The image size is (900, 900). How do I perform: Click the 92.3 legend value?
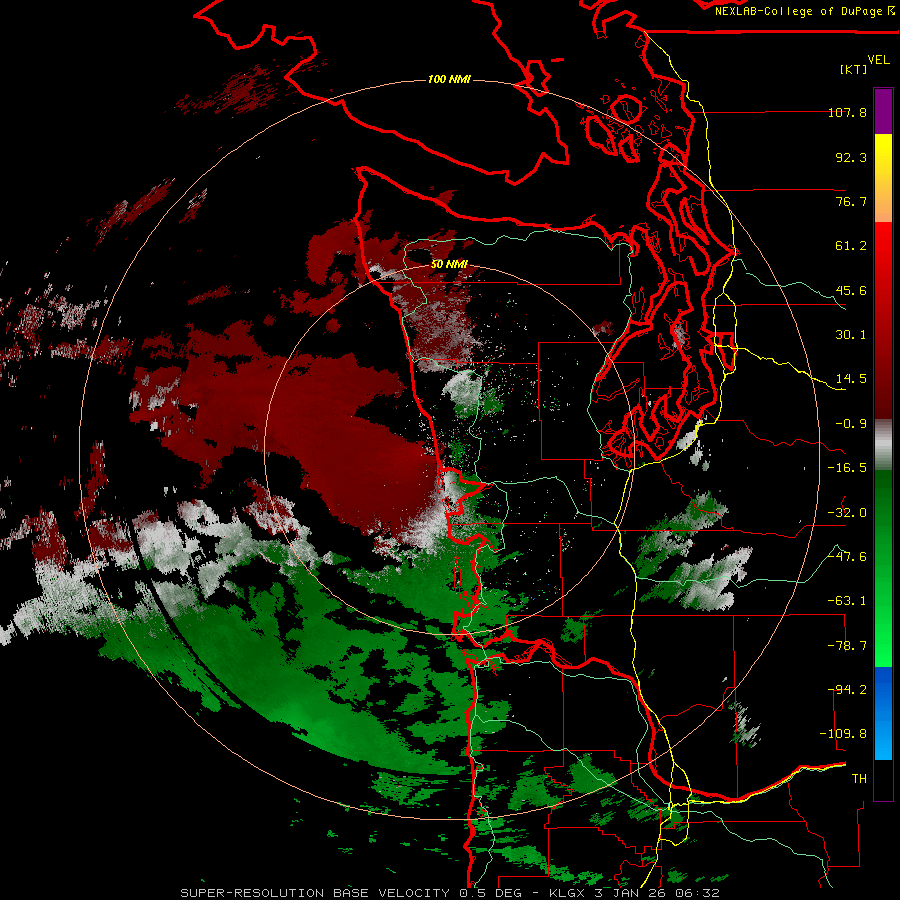[x=851, y=157]
